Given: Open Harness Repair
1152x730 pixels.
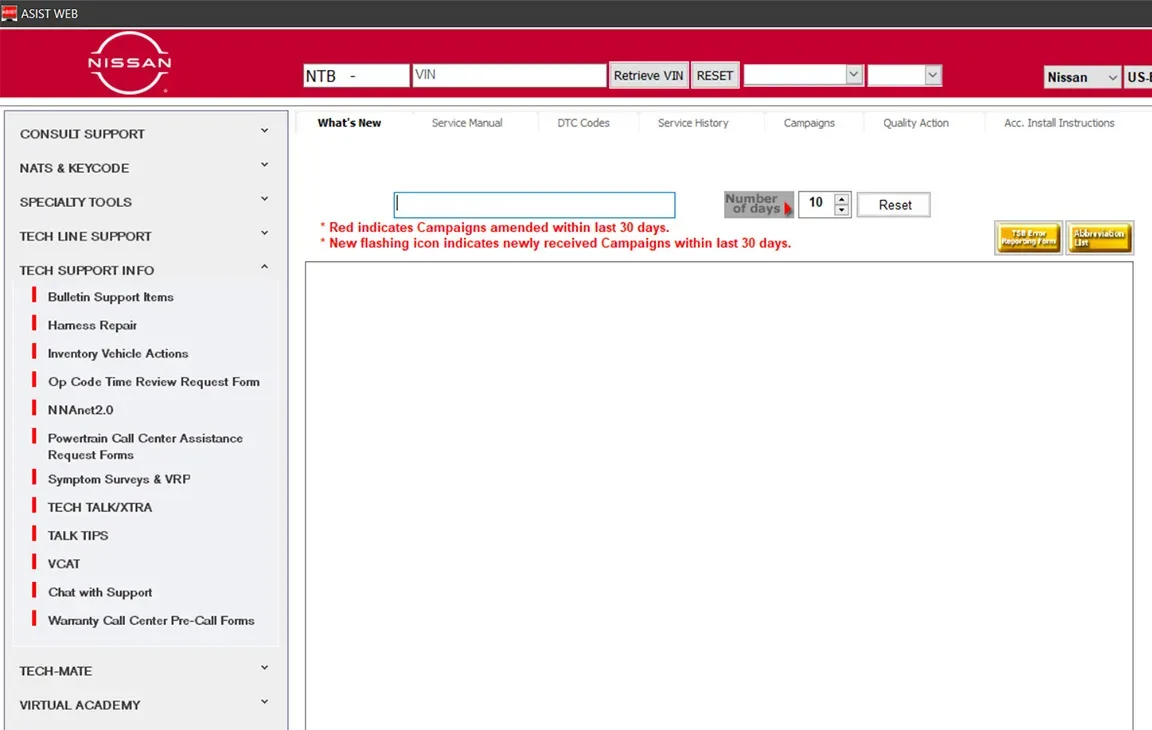Looking at the screenshot, I should [x=92, y=325].
